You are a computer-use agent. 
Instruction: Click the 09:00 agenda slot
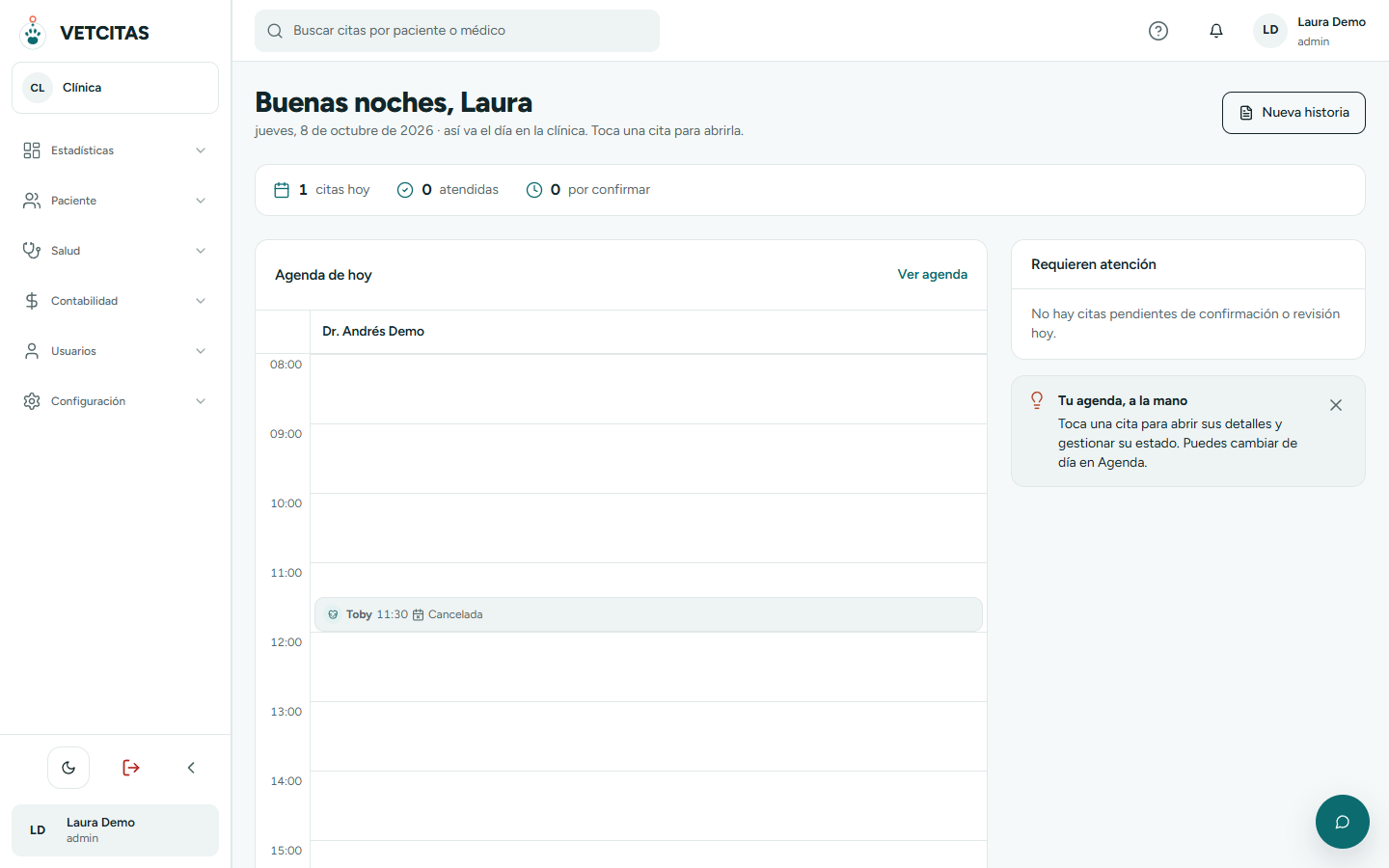[648, 459]
